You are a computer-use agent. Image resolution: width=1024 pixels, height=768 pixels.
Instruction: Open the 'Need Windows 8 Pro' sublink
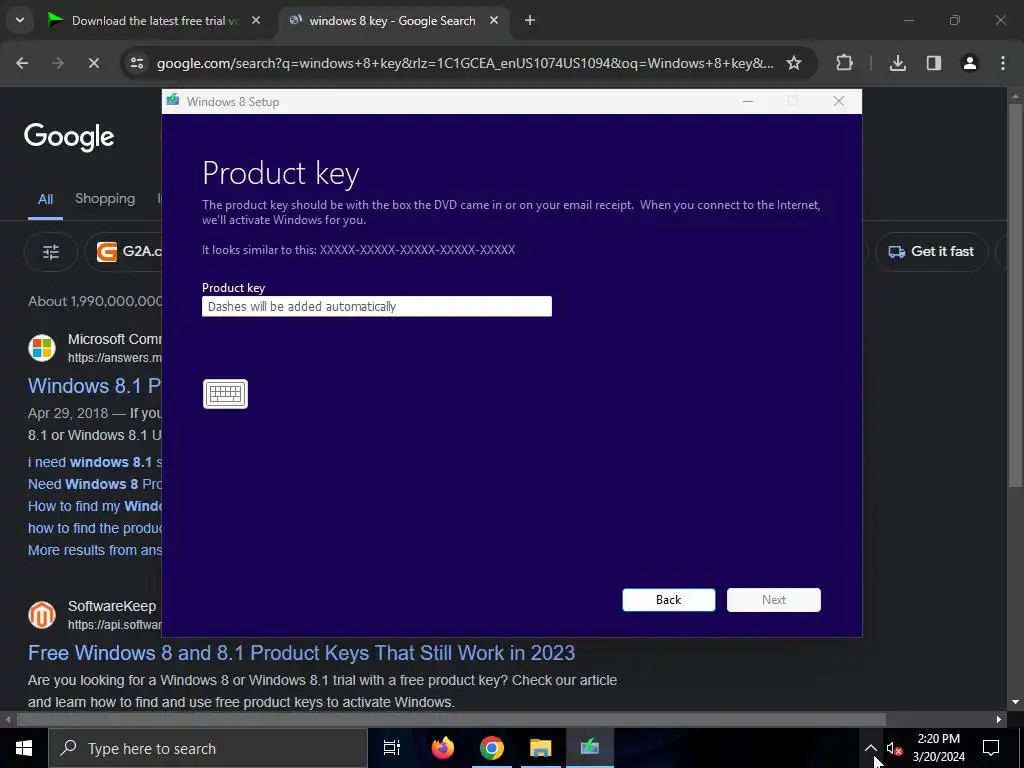(95, 485)
